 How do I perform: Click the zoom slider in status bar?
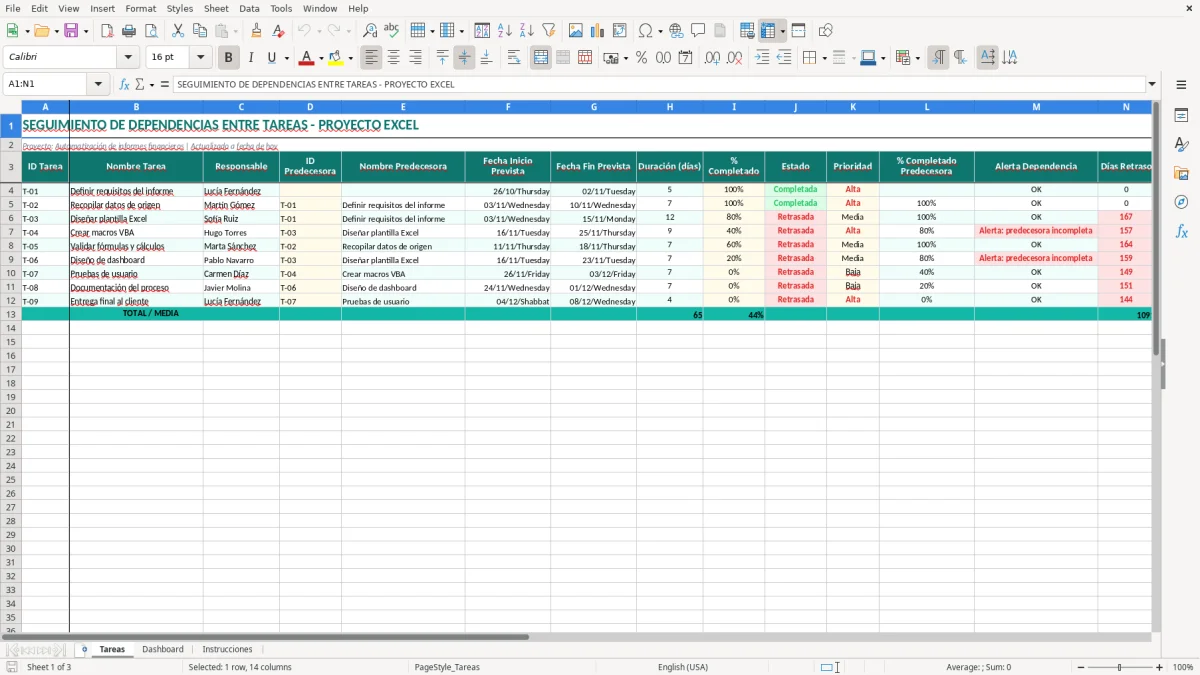point(1119,667)
